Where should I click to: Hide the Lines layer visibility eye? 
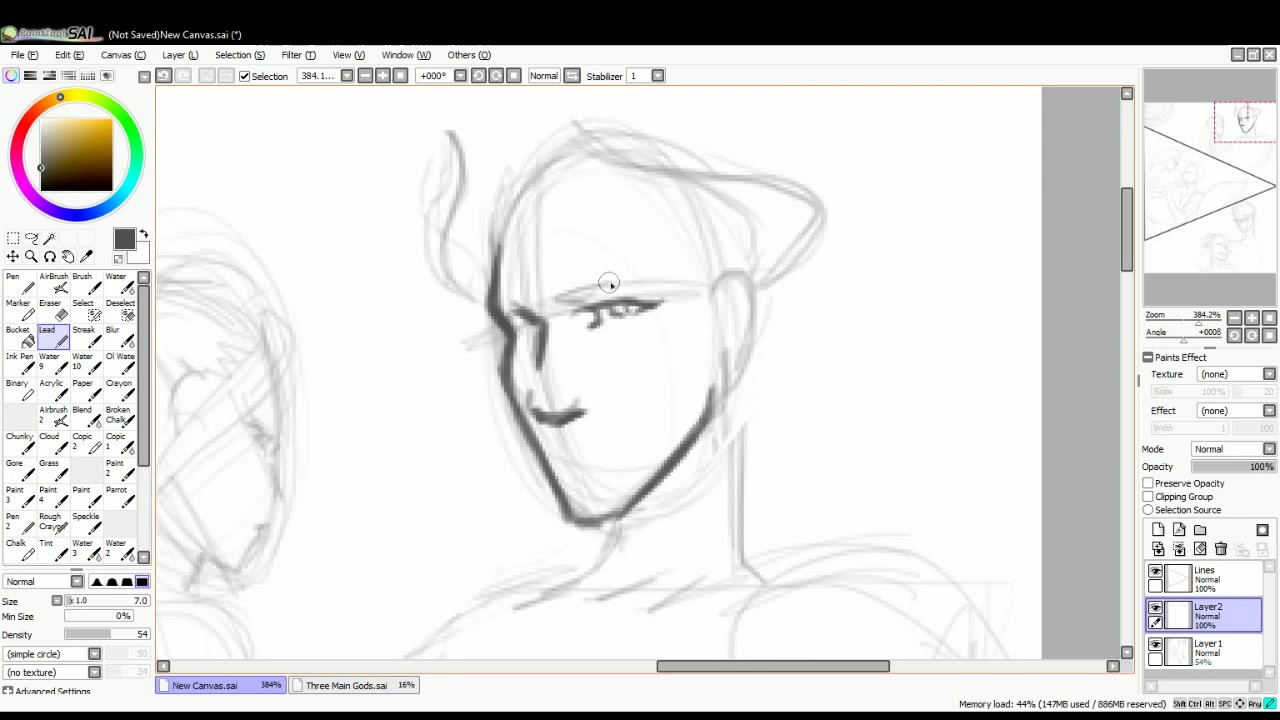point(1156,570)
